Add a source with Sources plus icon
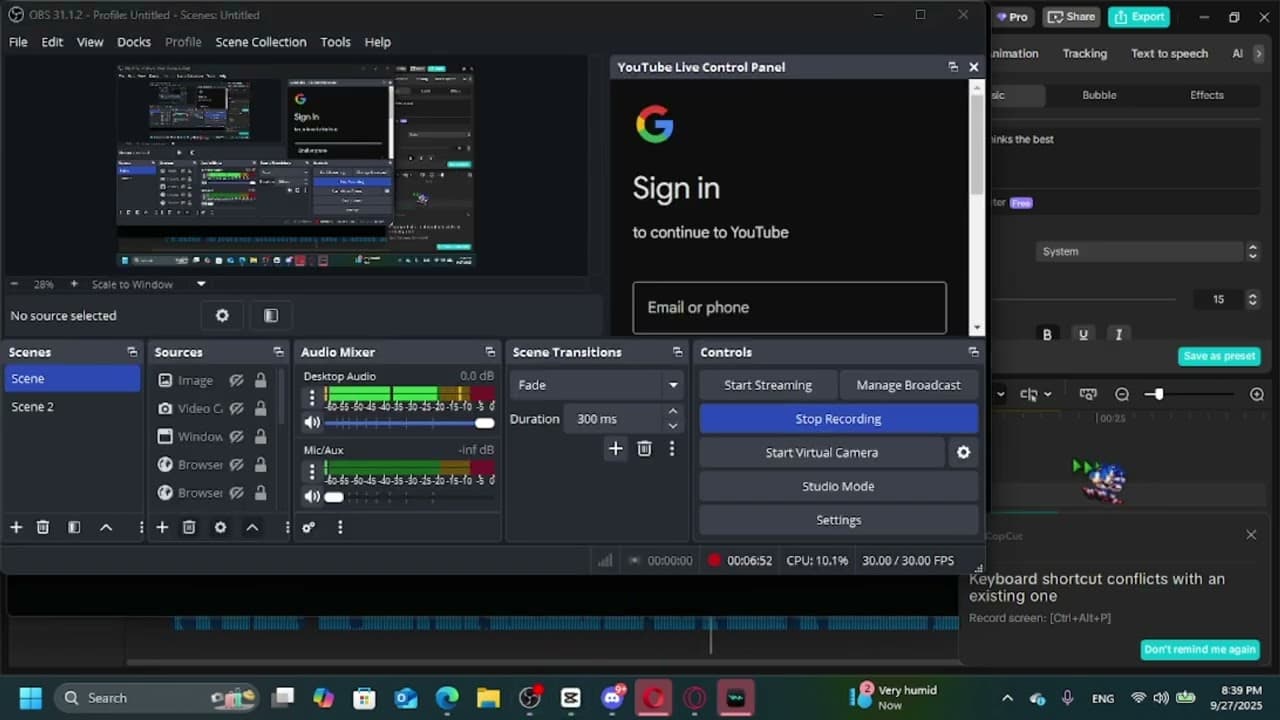1280x720 pixels. tap(162, 527)
